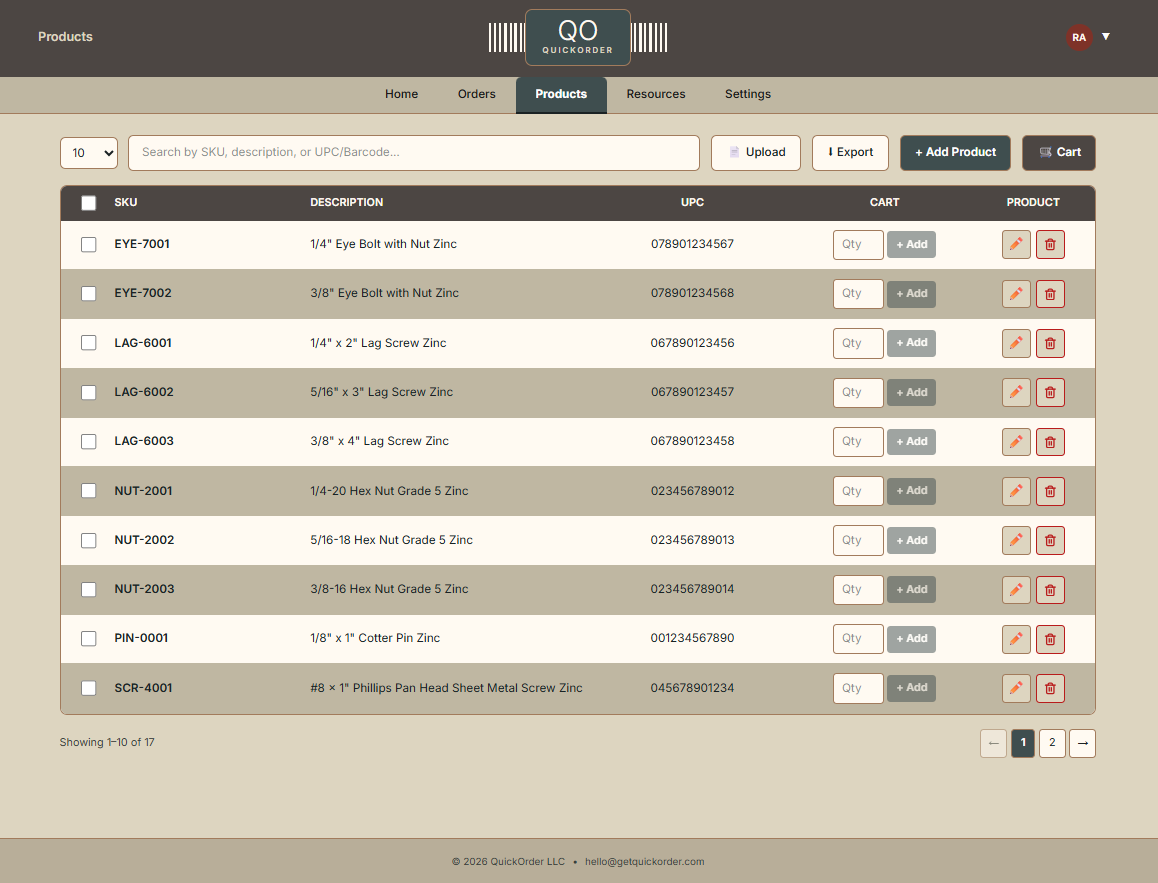Click the trash icon for SCR-4001
This screenshot has width=1158, height=883.
pos(1050,688)
